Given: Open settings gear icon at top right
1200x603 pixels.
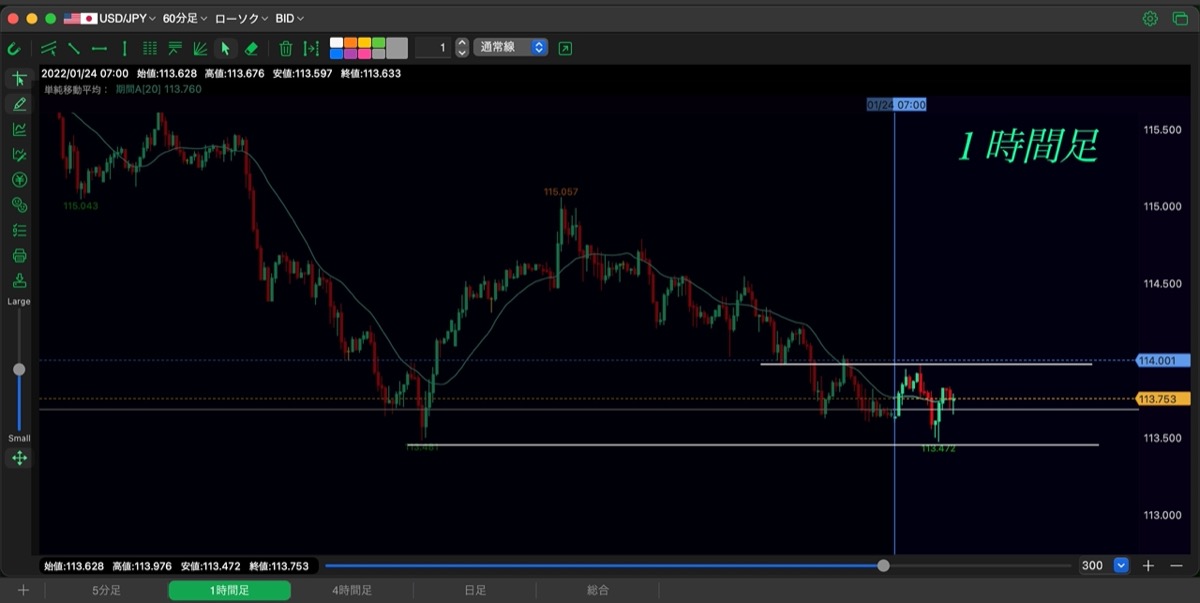Looking at the screenshot, I should pyautogui.click(x=1150, y=18).
